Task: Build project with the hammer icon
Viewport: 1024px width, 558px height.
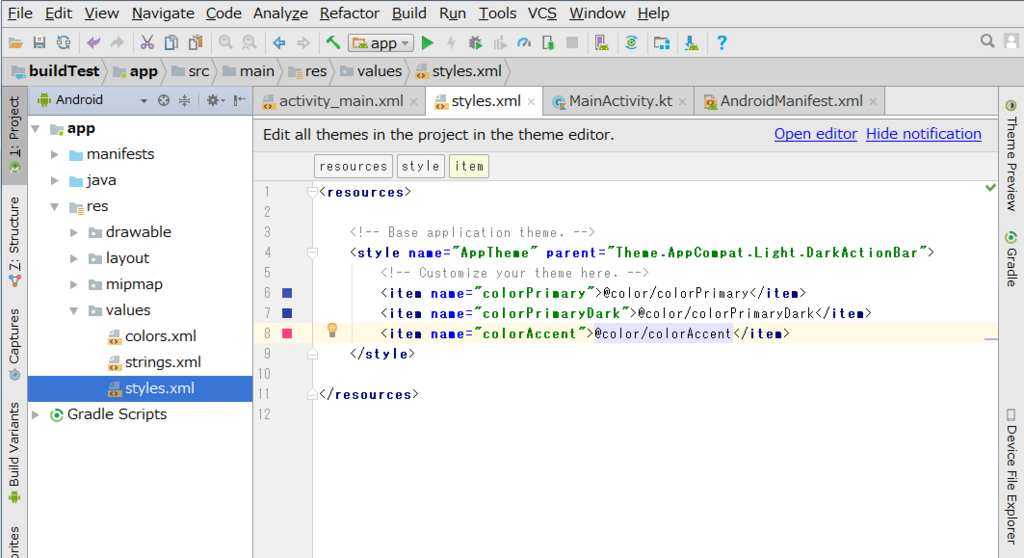Action: coord(333,43)
